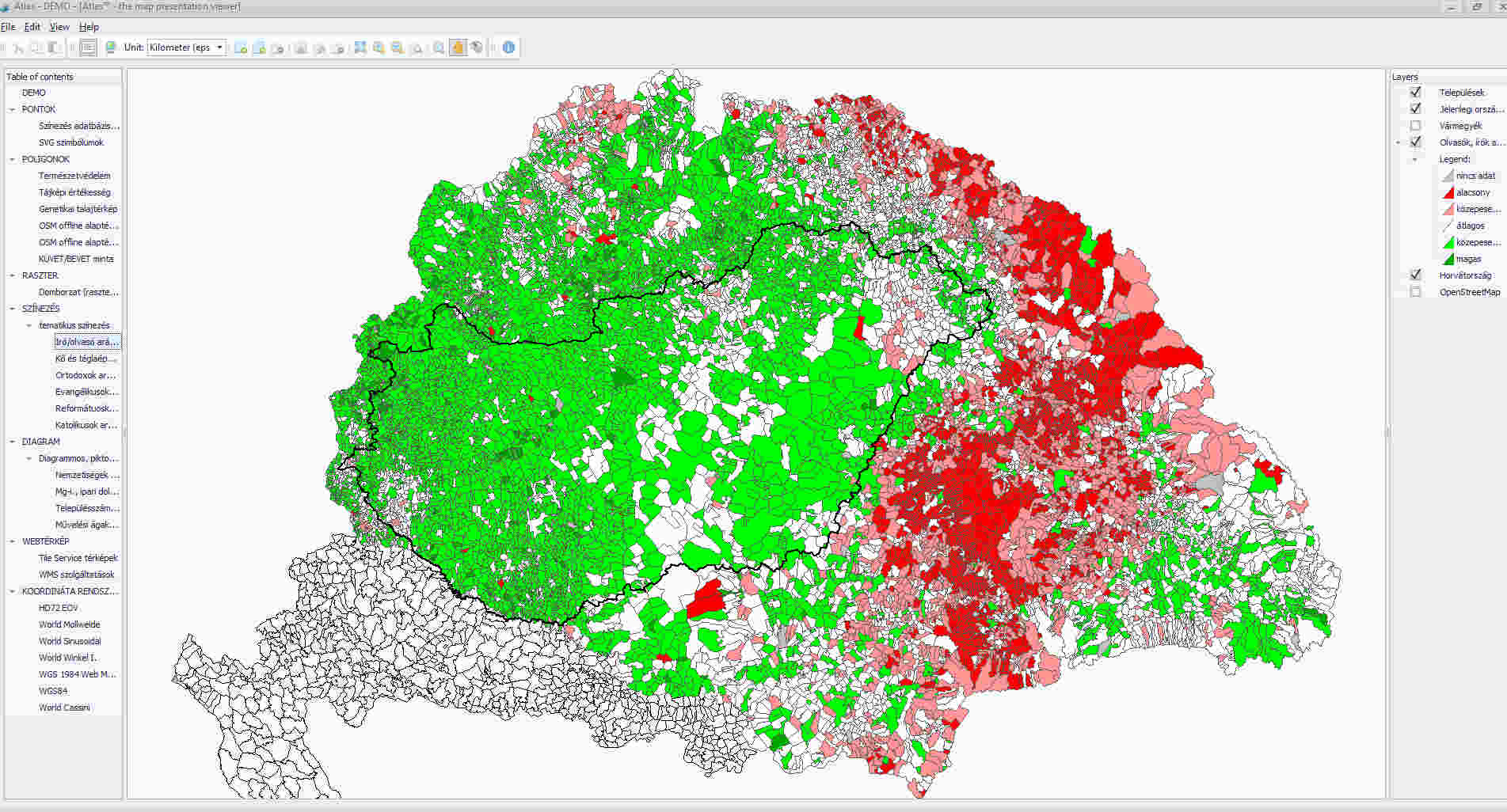Viewport: 1507px width, 812px height.
Task: Open the Edit menu
Action: (x=32, y=27)
